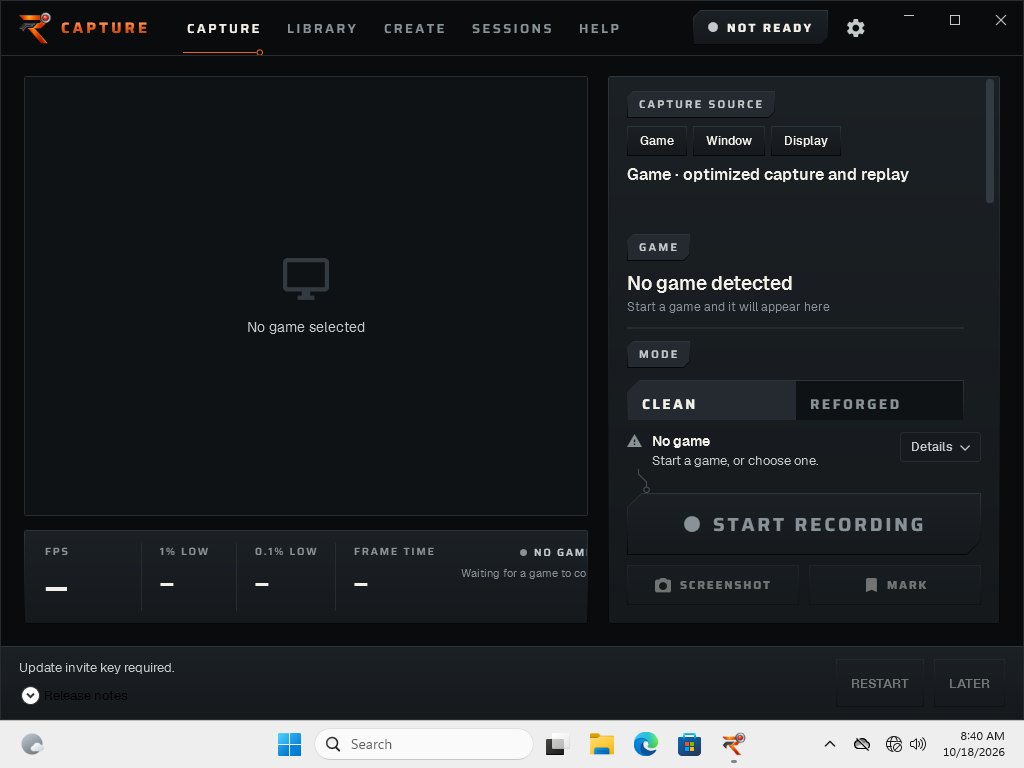
Task: Open settings with the gear icon
Action: (x=856, y=28)
